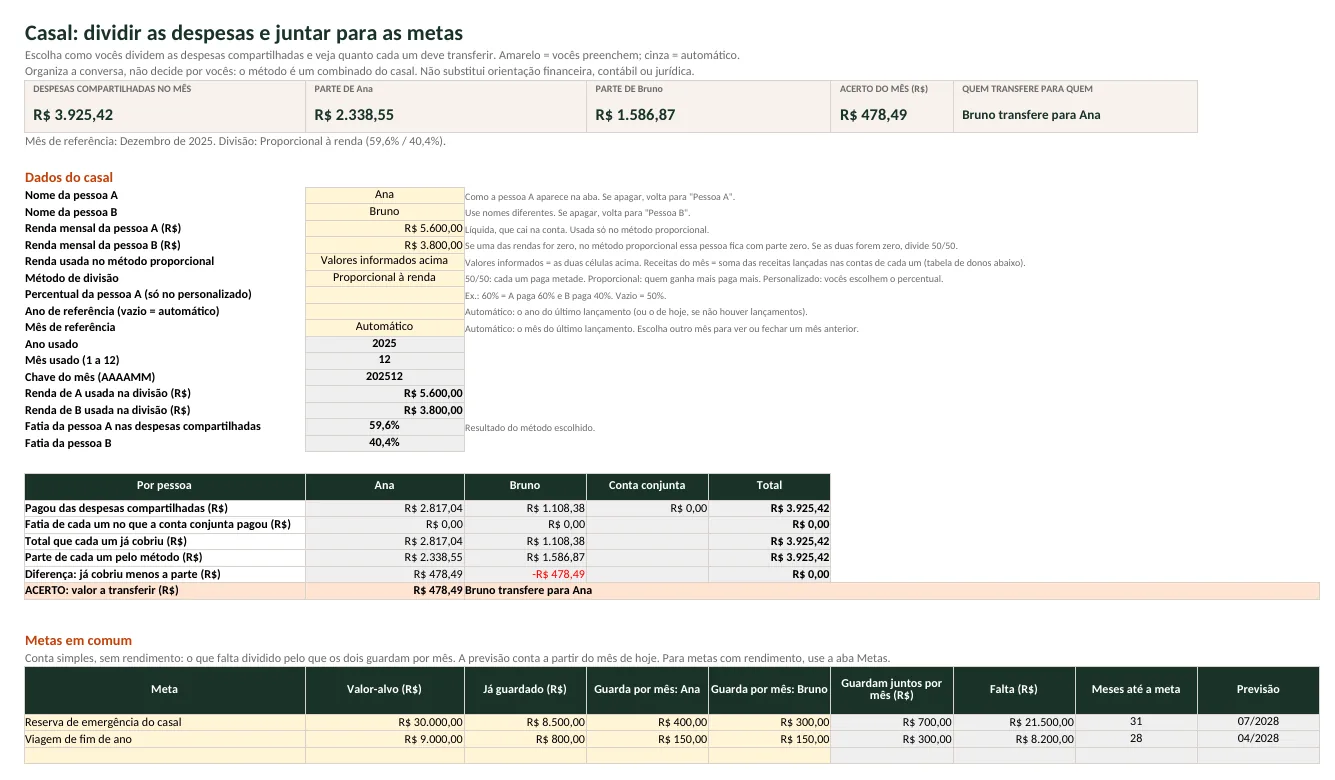
Task: Select the R$ 8.500,00 Já guardado cell
Action: click(526, 722)
